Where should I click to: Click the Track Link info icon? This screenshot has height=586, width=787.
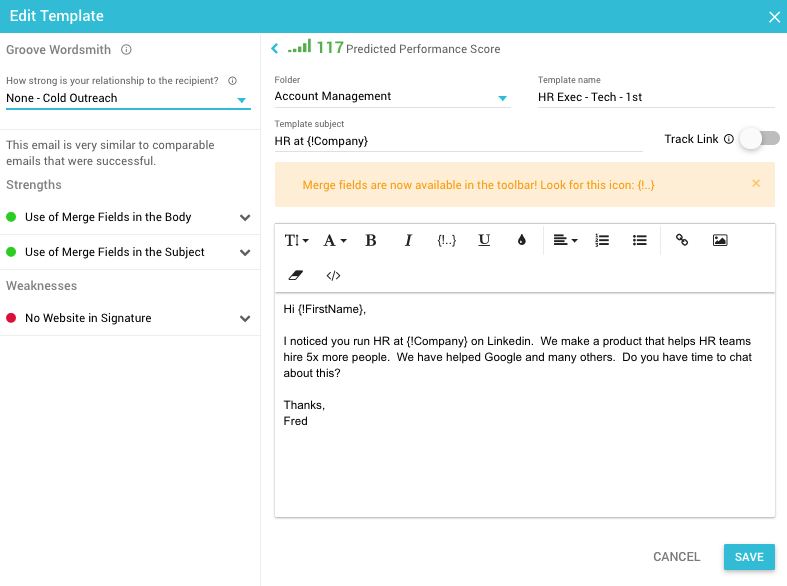(729, 139)
